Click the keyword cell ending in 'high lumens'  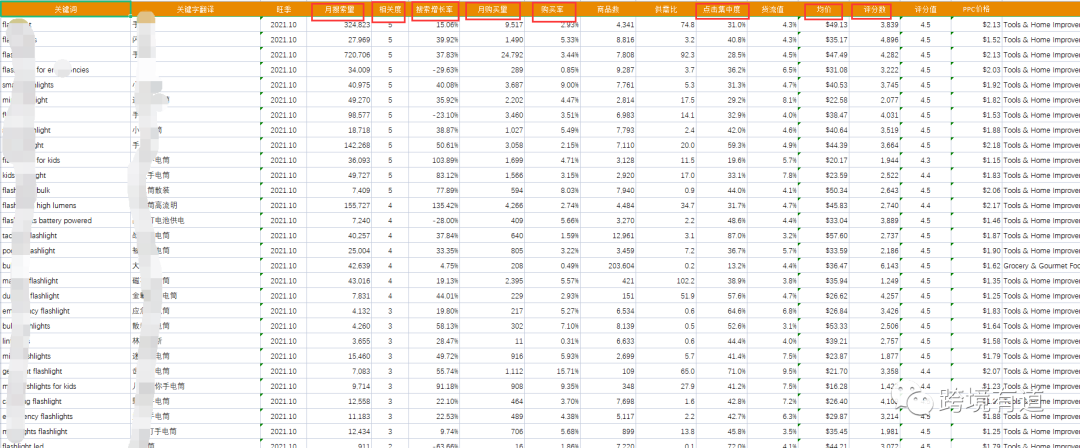[x=65, y=206]
